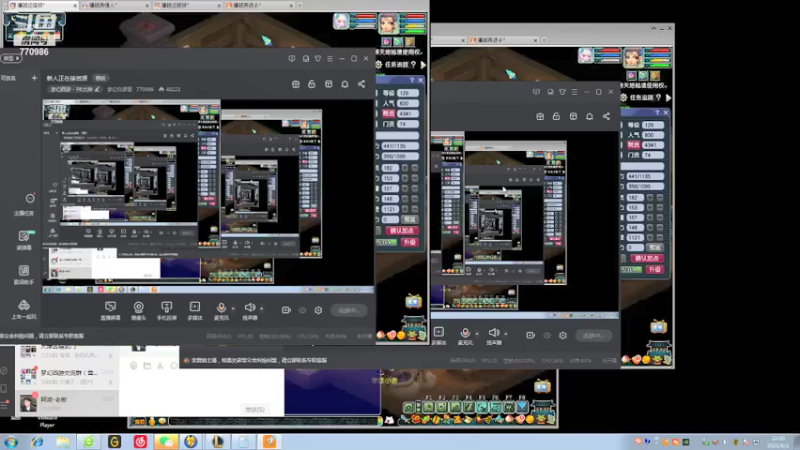
Task: Click the 修改 button beside the stream title
Action: [101, 78]
